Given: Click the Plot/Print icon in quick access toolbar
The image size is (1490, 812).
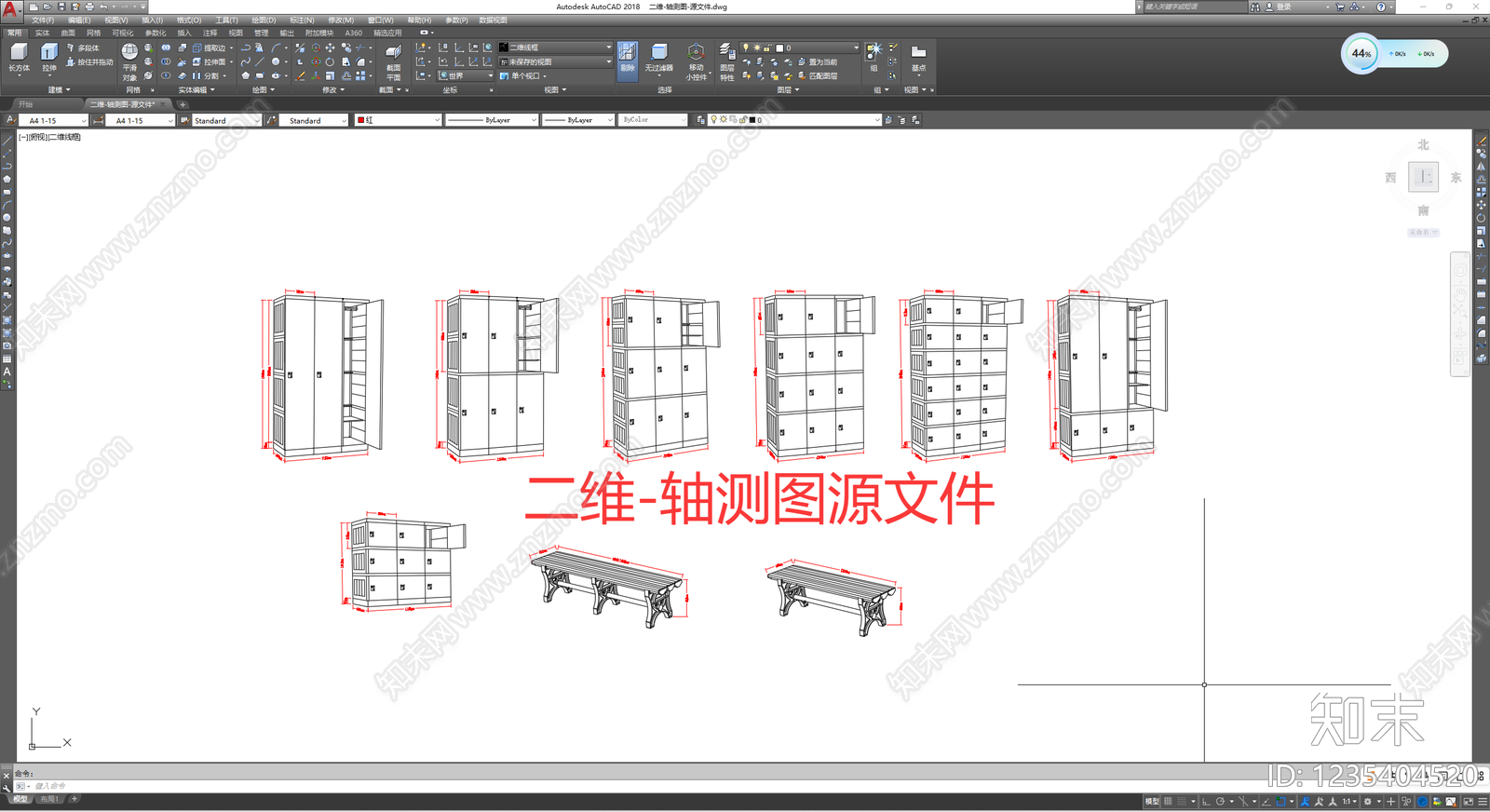Looking at the screenshot, I should 89,7.
